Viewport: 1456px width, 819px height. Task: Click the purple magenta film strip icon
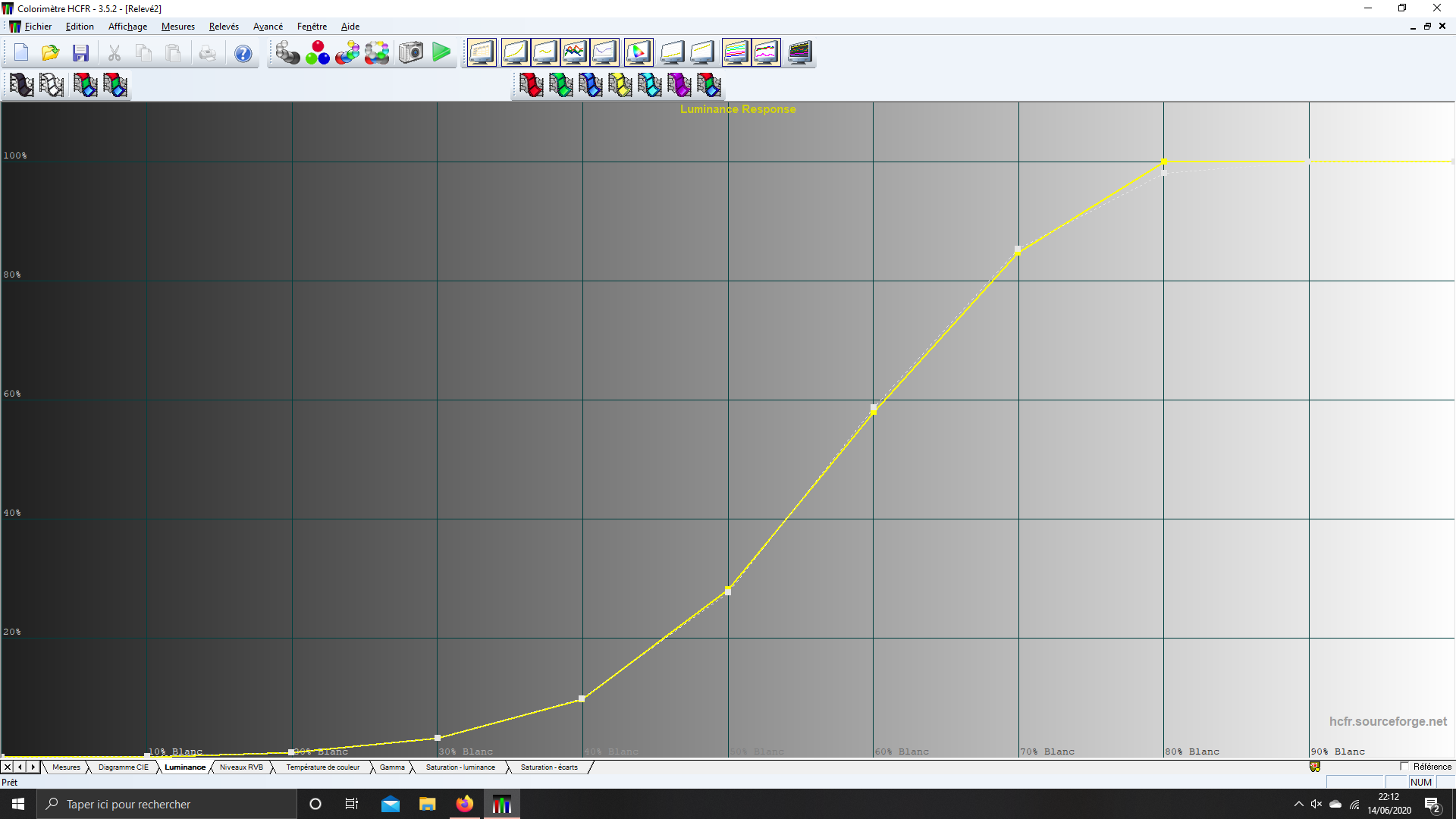click(x=679, y=85)
